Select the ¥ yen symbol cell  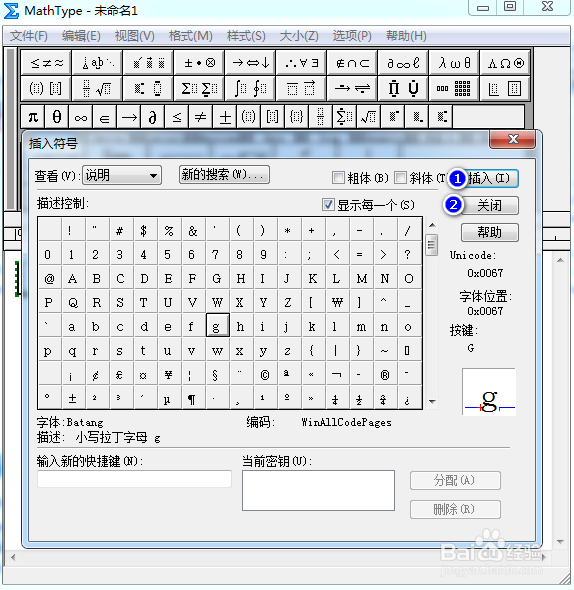coord(169,374)
